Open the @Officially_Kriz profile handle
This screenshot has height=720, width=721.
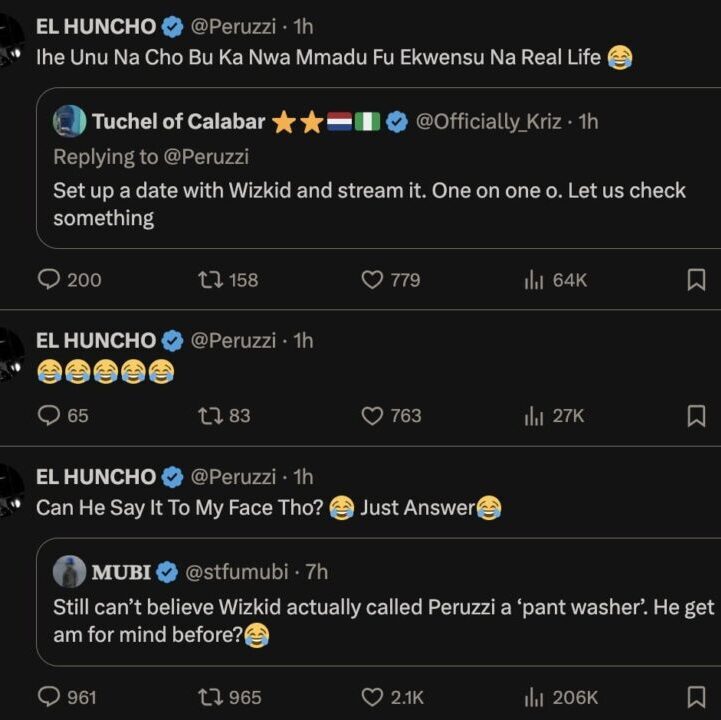[x=491, y=122]
